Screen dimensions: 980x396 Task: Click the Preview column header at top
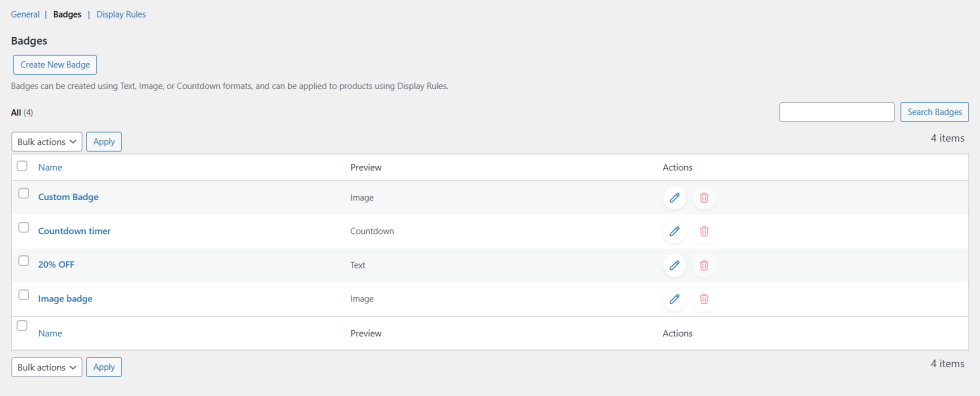pos(366,167)
